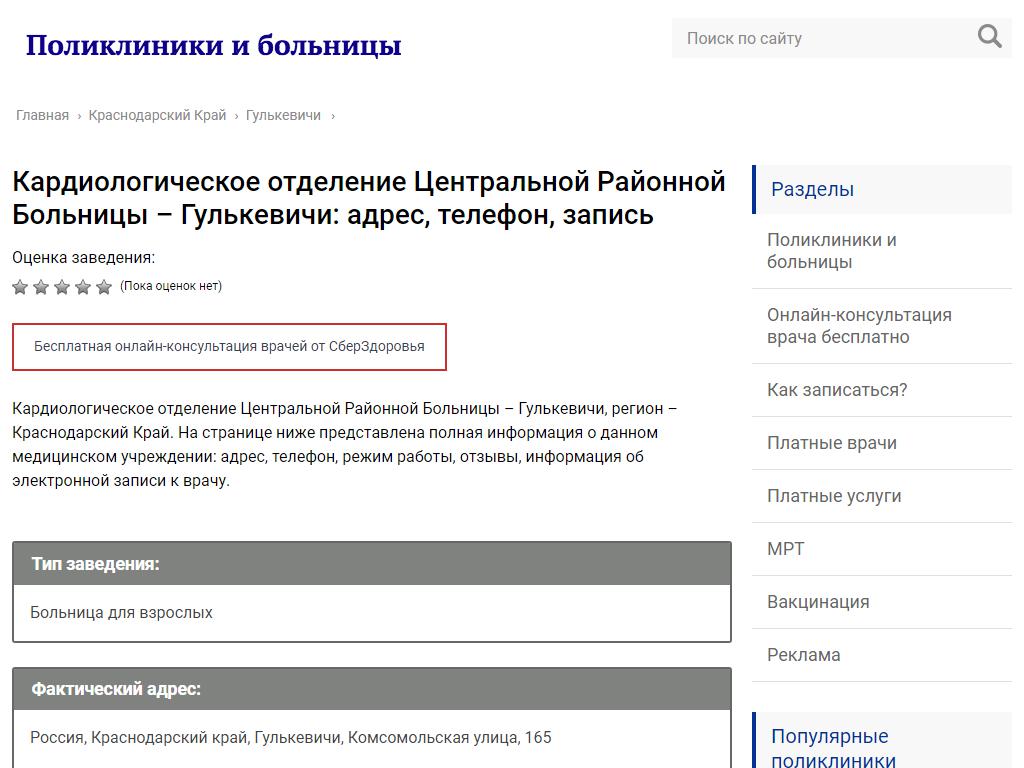Rate the institution one star
Screen dimensions: 1024x768
(x=20, y=287)
